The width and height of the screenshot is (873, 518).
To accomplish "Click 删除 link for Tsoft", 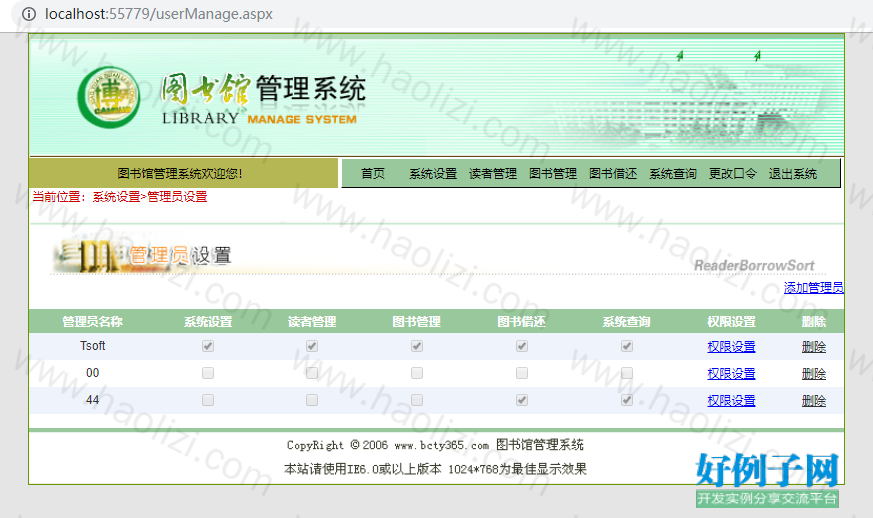I will point(813,346).
